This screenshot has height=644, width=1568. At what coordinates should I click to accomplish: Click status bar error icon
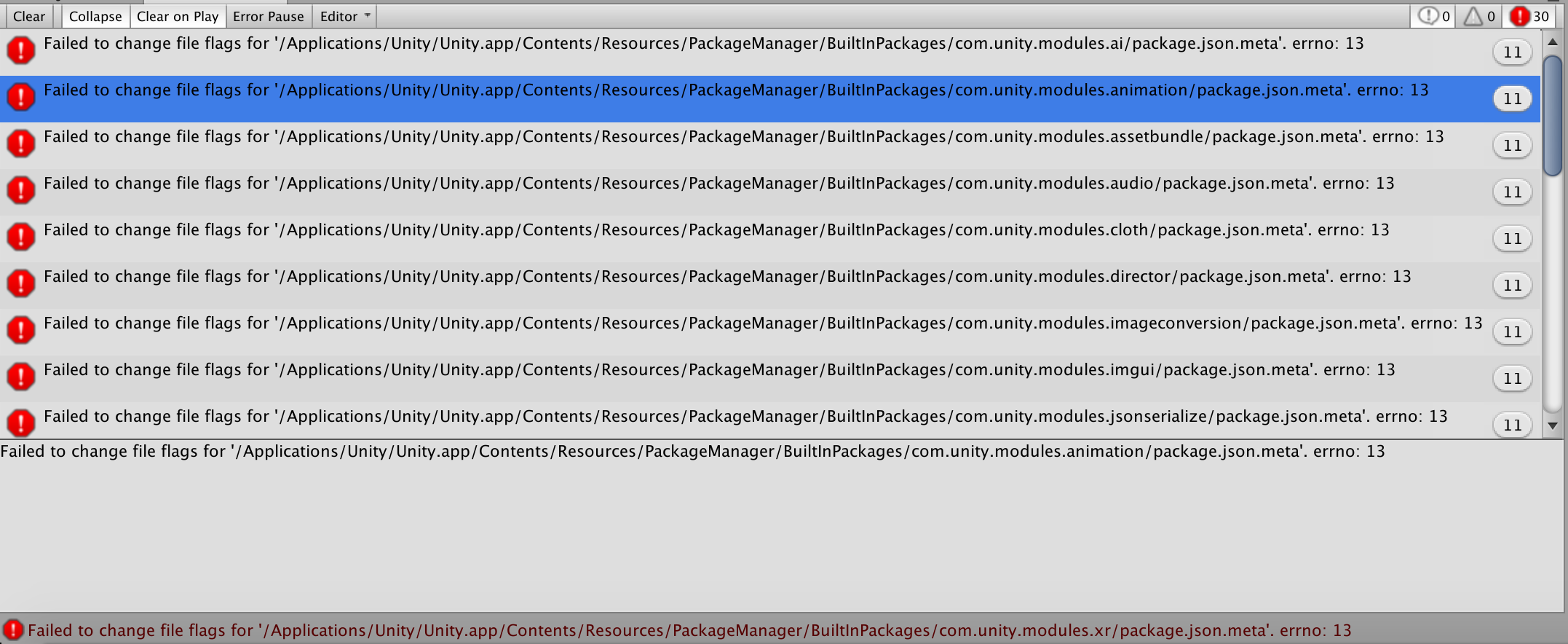[x=13, y=630]
